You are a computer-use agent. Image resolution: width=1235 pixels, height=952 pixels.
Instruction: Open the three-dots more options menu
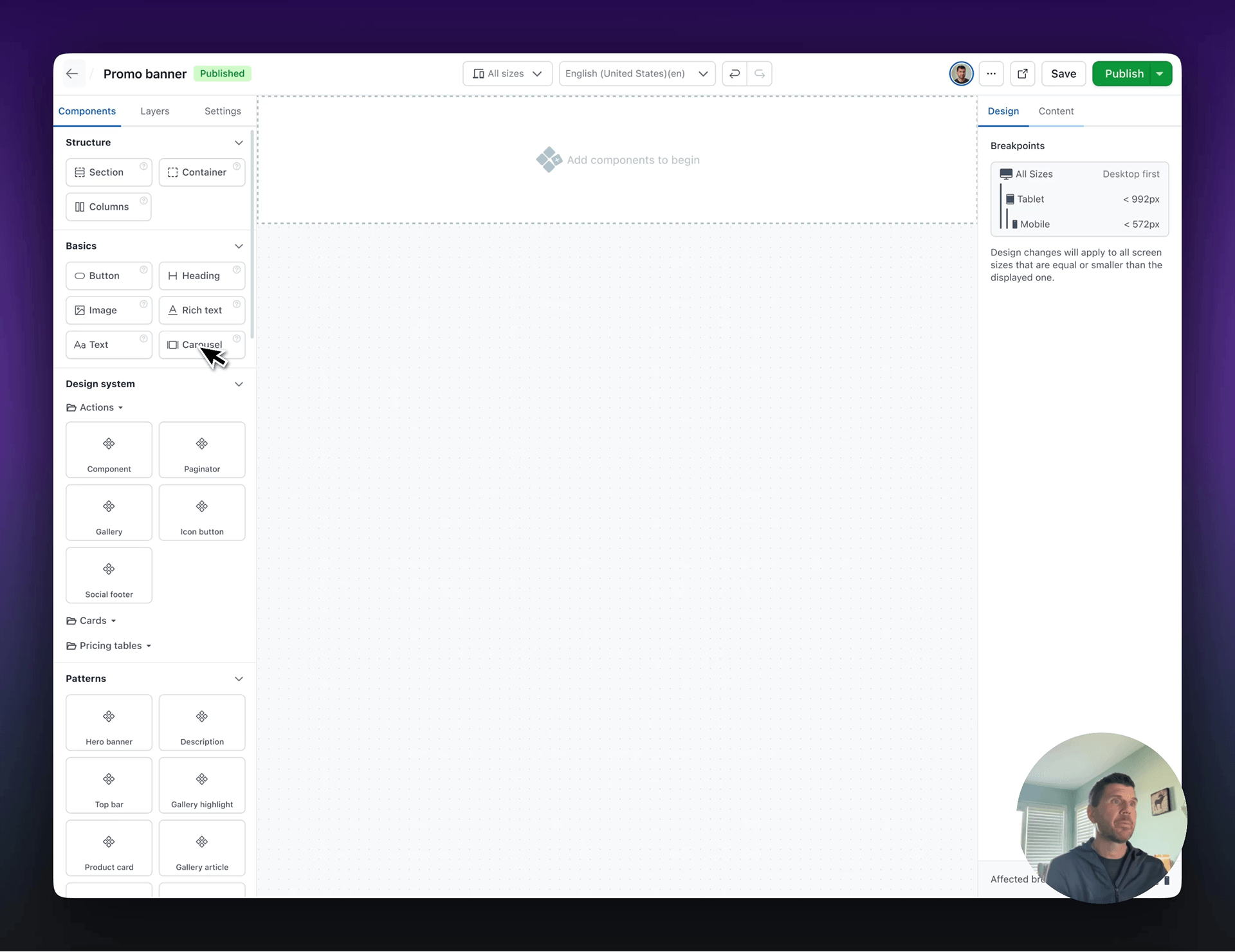tap(991, 73)
